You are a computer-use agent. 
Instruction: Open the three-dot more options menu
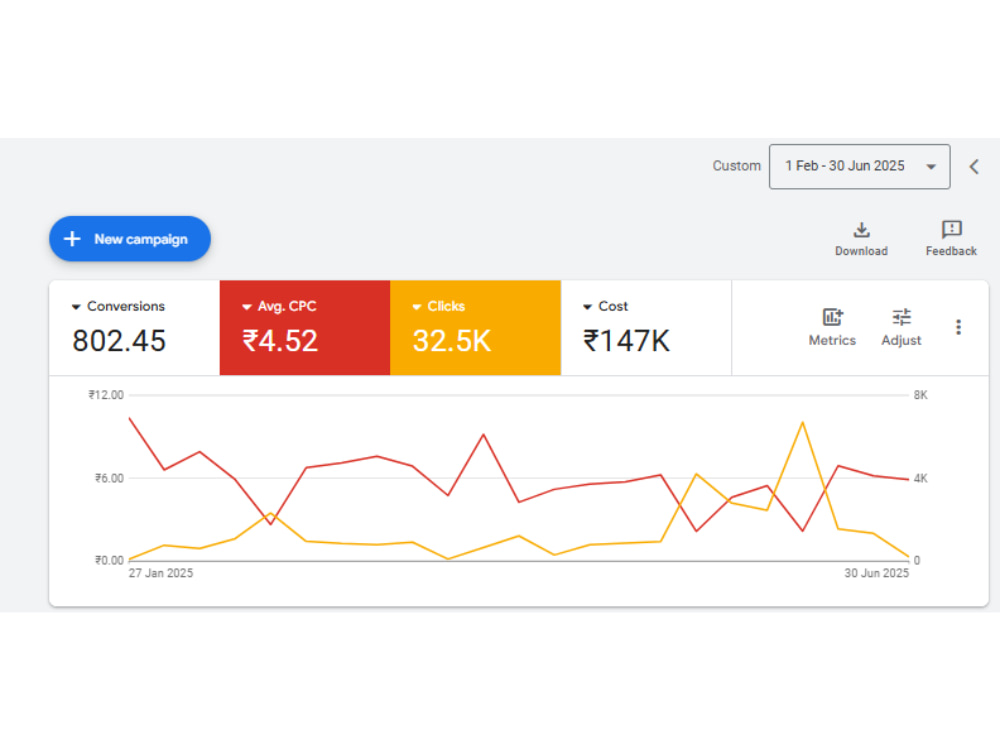958,327
